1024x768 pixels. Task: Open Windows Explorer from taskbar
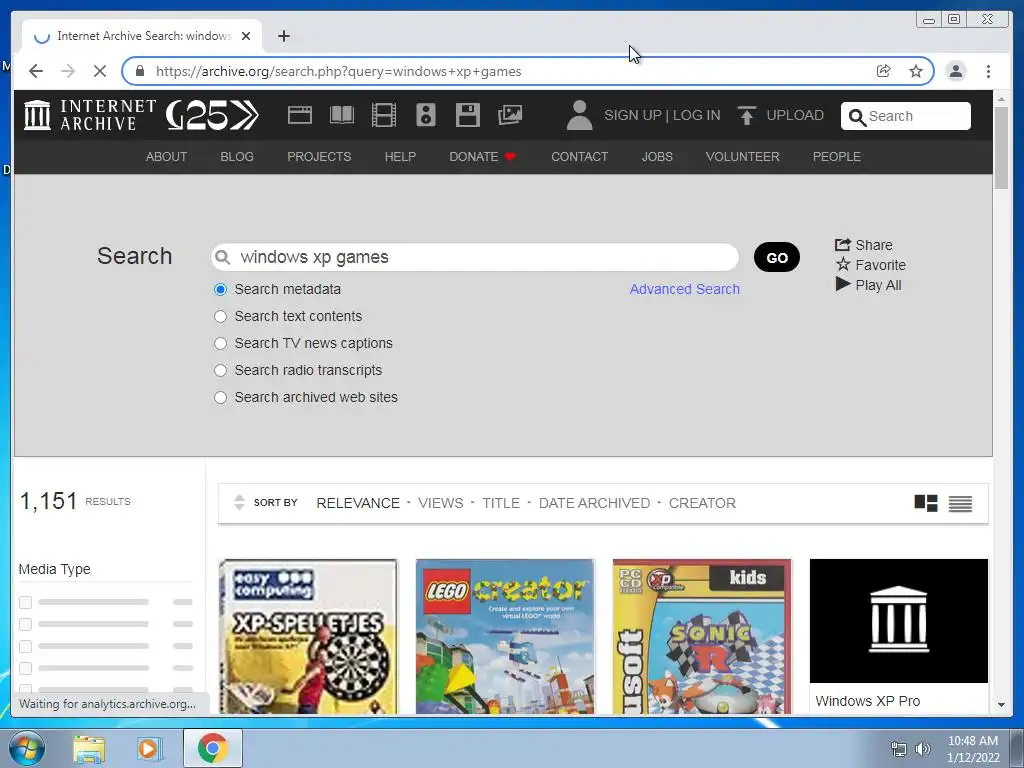coord(89,749)
